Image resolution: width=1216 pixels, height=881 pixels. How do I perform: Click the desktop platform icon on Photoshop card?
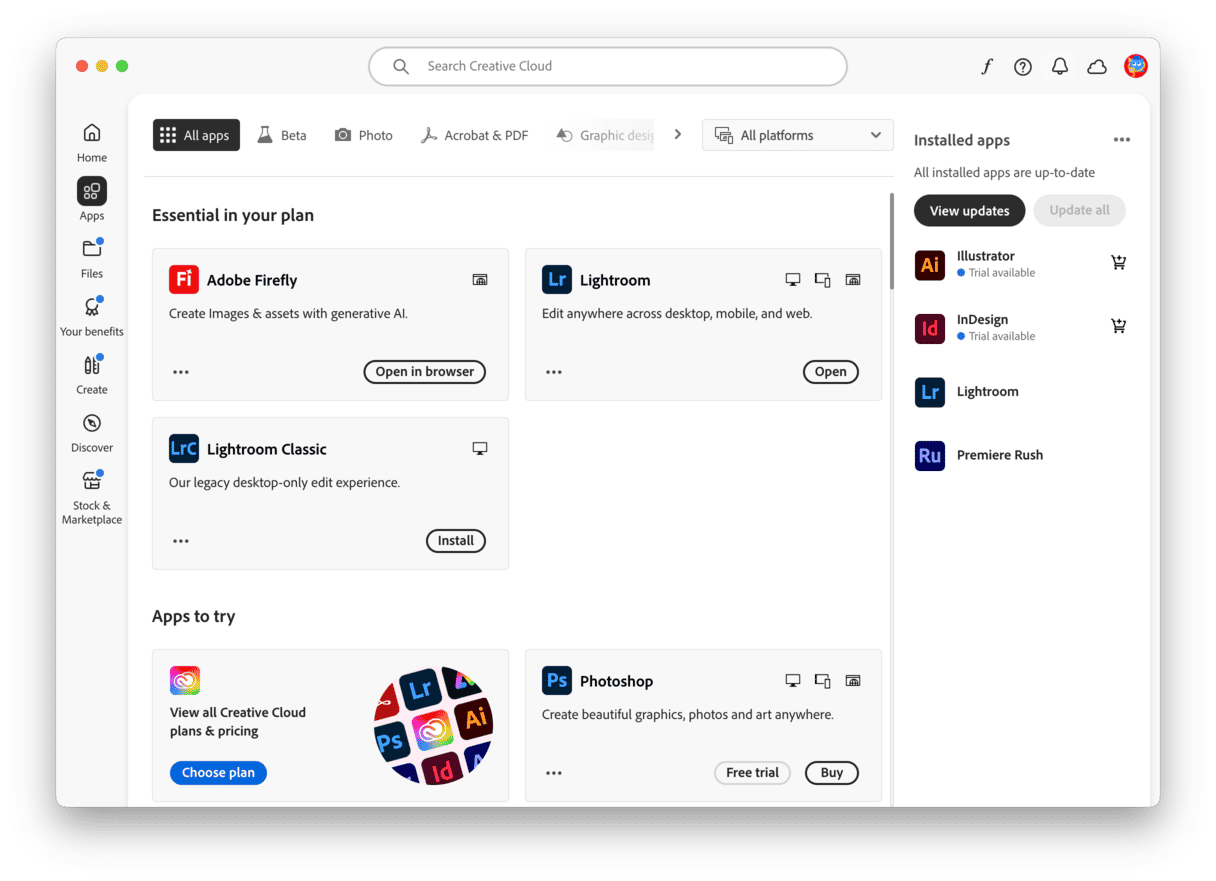tap(793, 681)
